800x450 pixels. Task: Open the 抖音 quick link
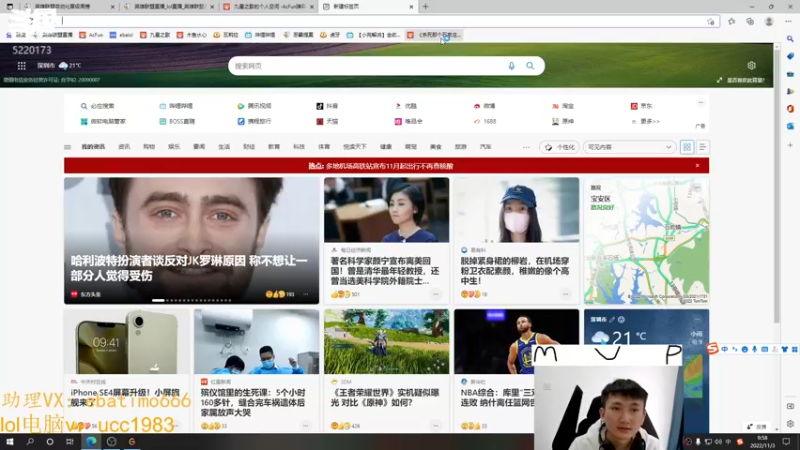point(327,106)
